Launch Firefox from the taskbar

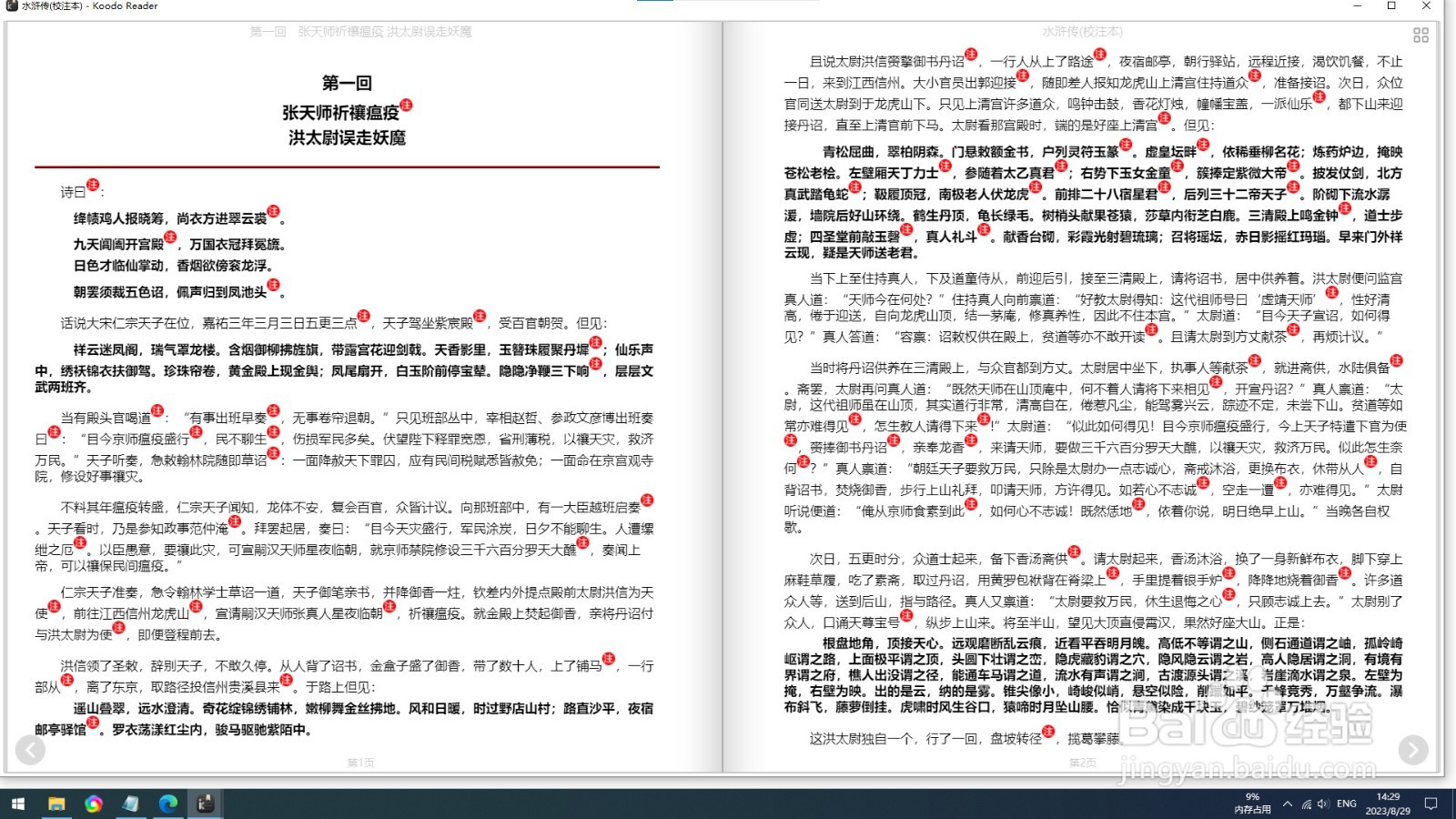pos(95,804)
